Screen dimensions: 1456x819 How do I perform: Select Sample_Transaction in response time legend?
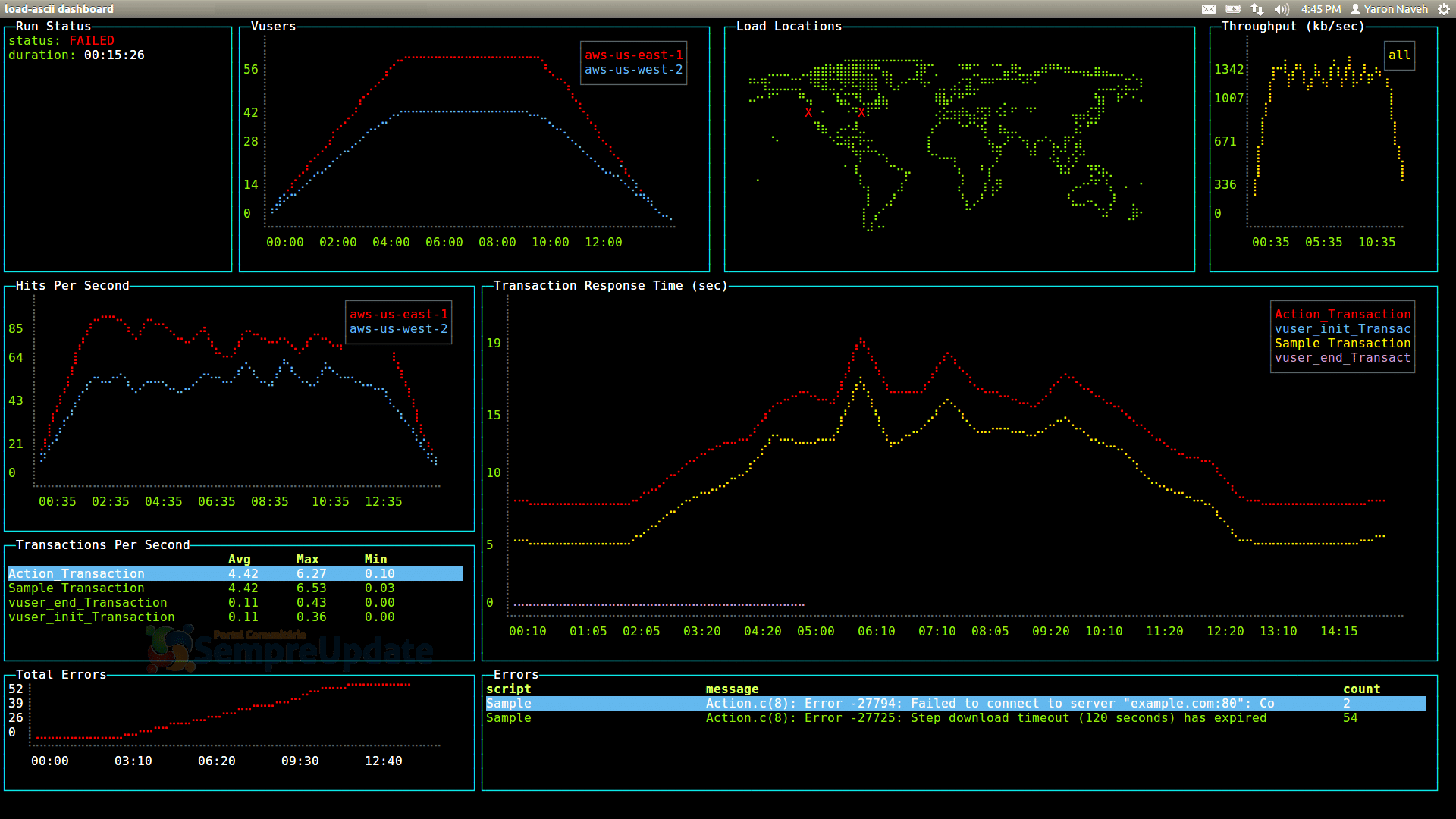pyautogui.click(x=1342, y=344)
